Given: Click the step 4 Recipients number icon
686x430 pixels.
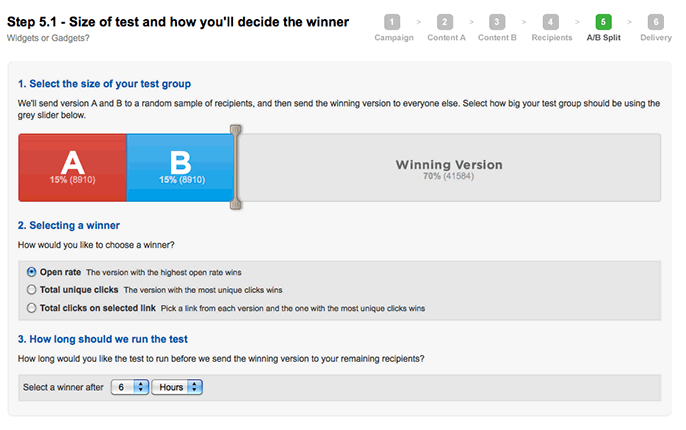Looking at the screenshot, I should [x=550, y=21].
